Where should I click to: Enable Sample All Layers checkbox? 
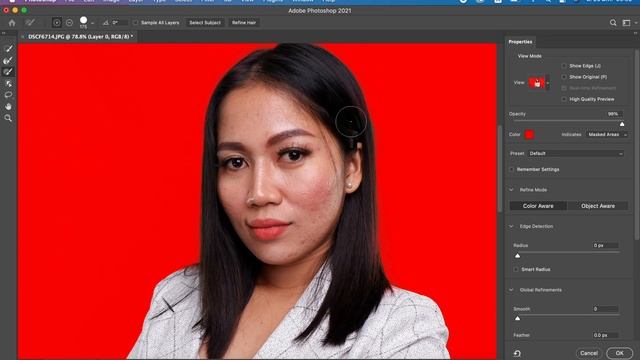(x=136, y=23)
